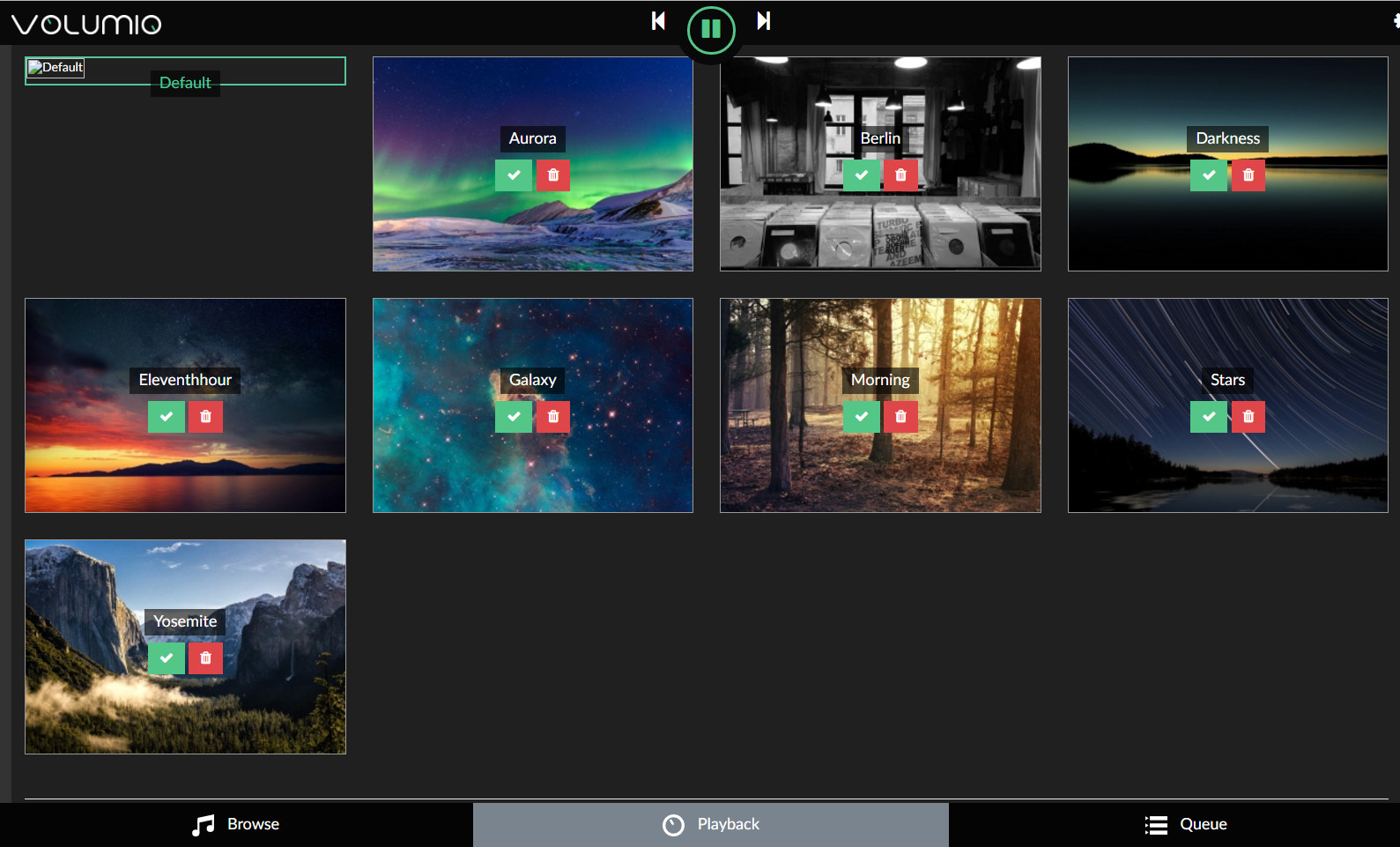Skip to the previous track
Screen dimensions: 1400x847
[658, 20]
